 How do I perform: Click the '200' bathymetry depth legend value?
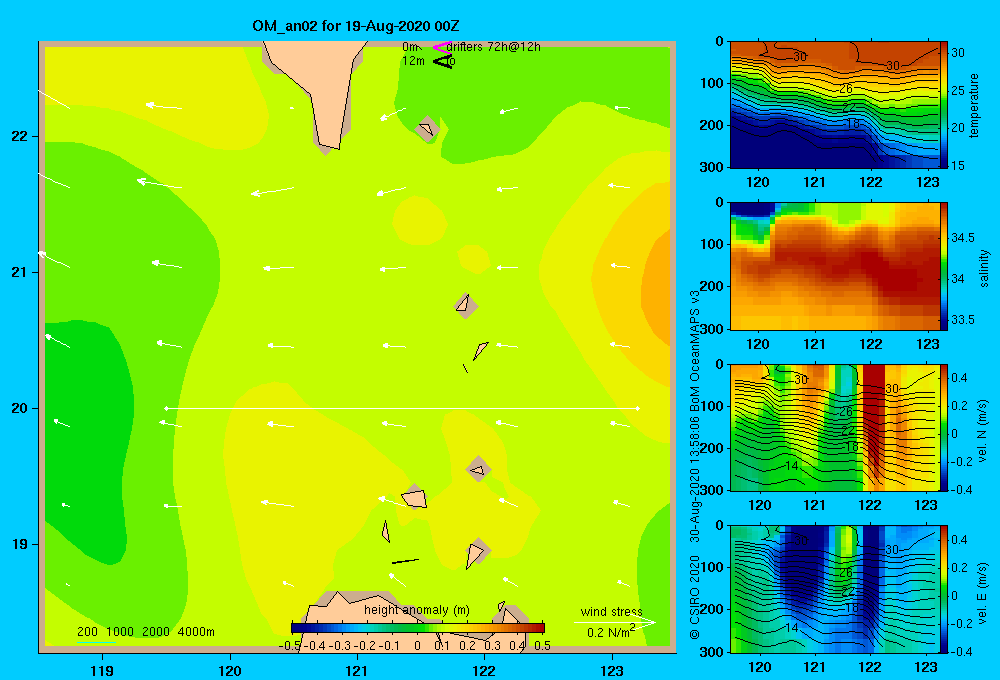[x=87, y=632]
